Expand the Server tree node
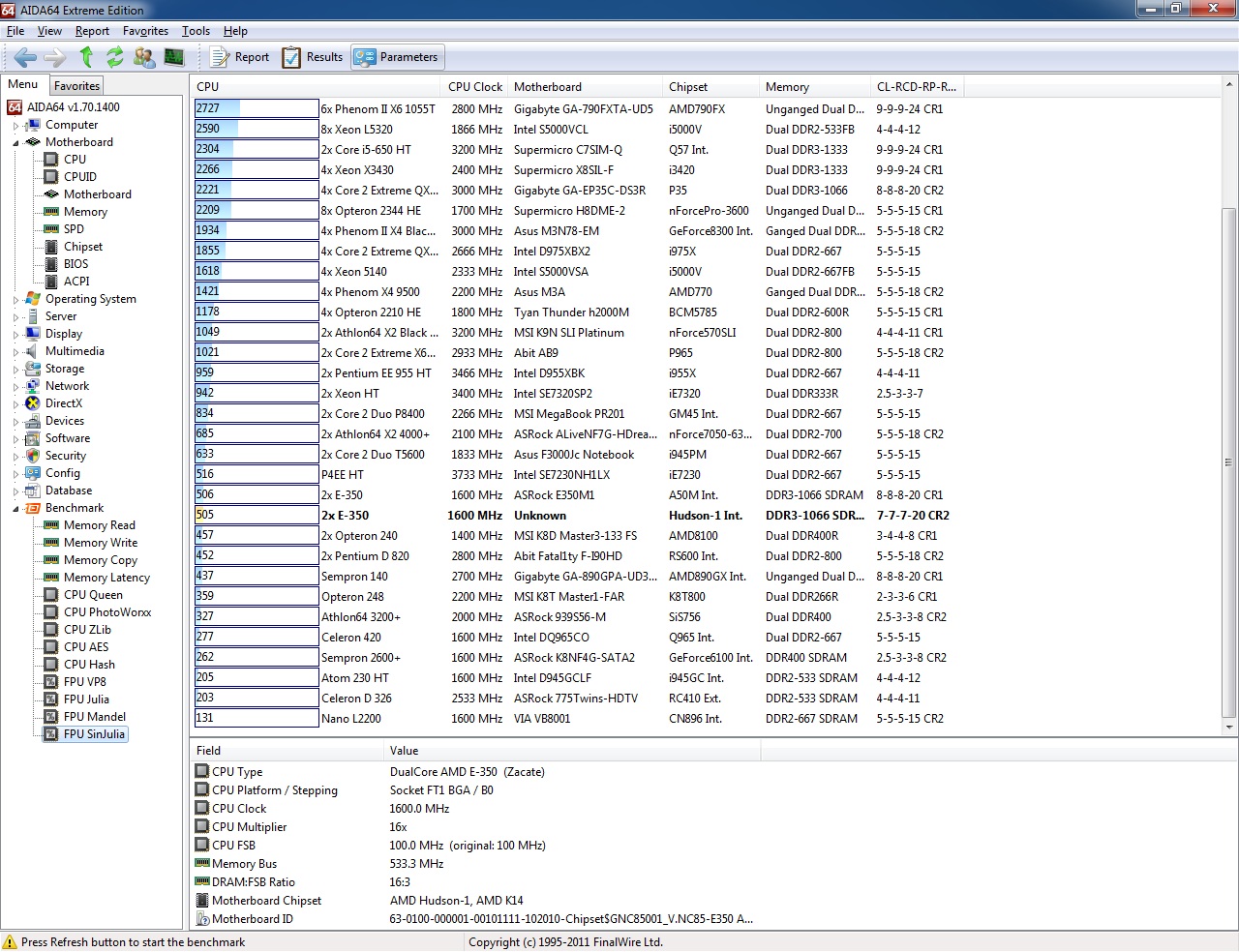The height and width of the screenshot is (952, 1239). click(16, 317)
